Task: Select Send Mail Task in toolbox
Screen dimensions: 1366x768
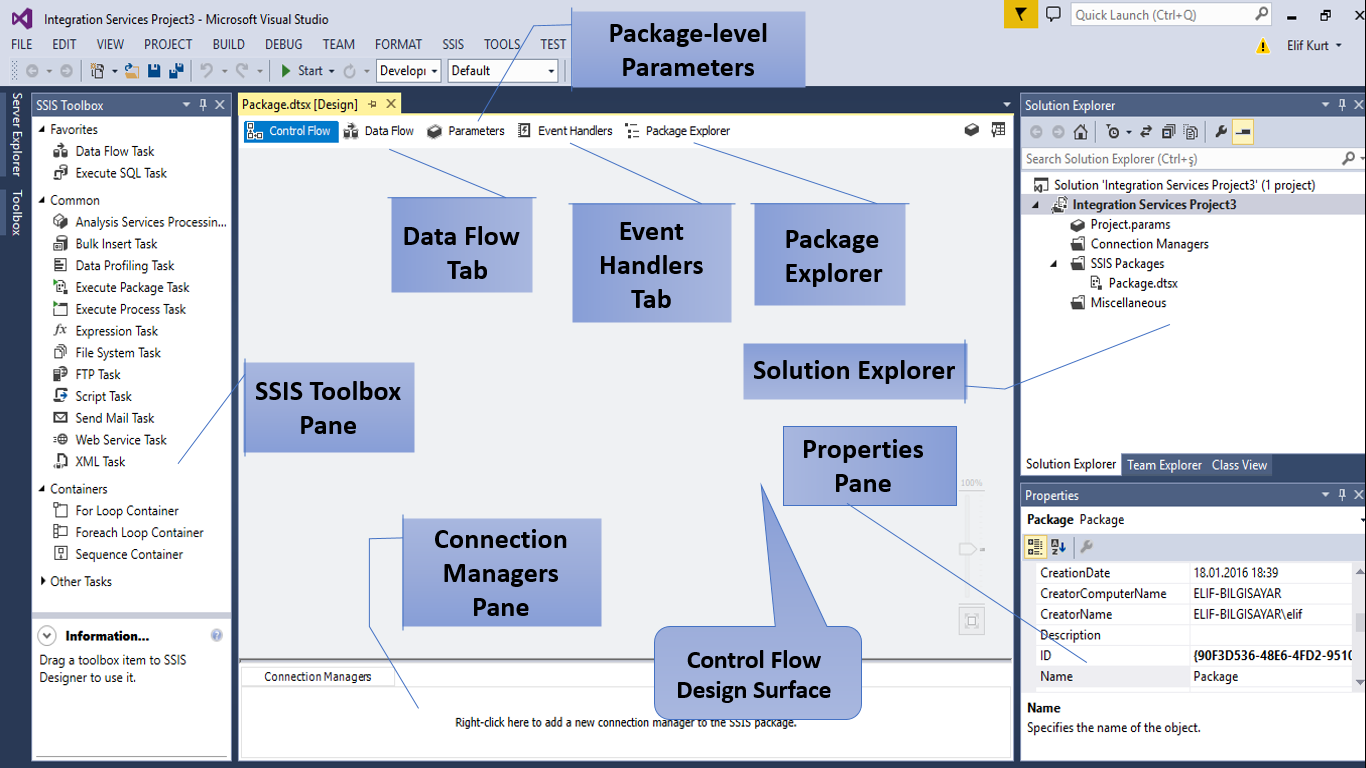Action: pos(114,418)
